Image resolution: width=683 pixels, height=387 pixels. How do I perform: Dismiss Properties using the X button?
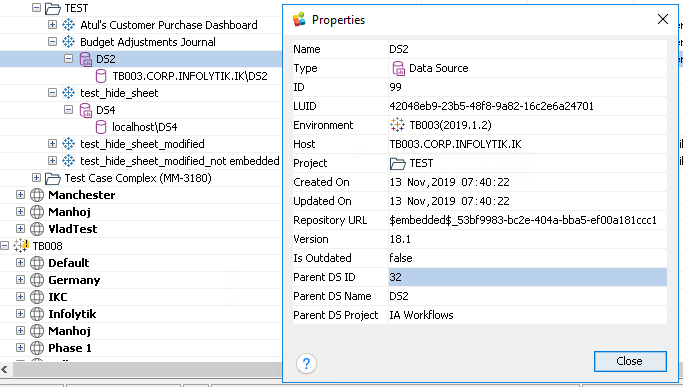[x=663, y=19]
